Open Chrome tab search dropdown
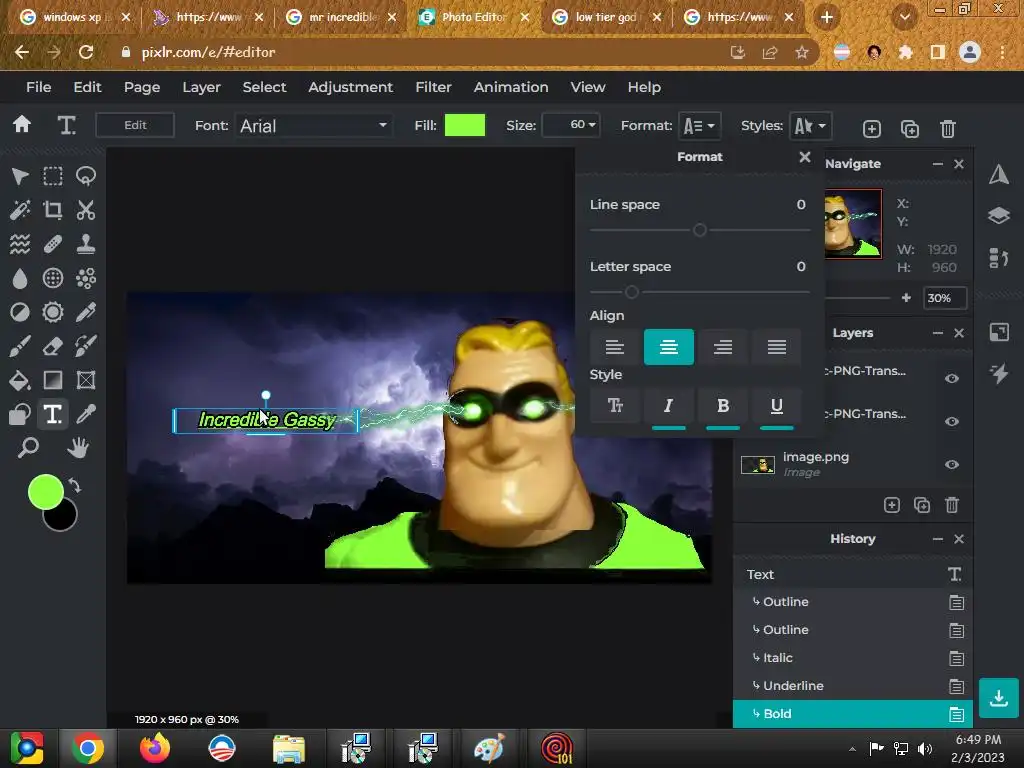 [x=904, y=18]
